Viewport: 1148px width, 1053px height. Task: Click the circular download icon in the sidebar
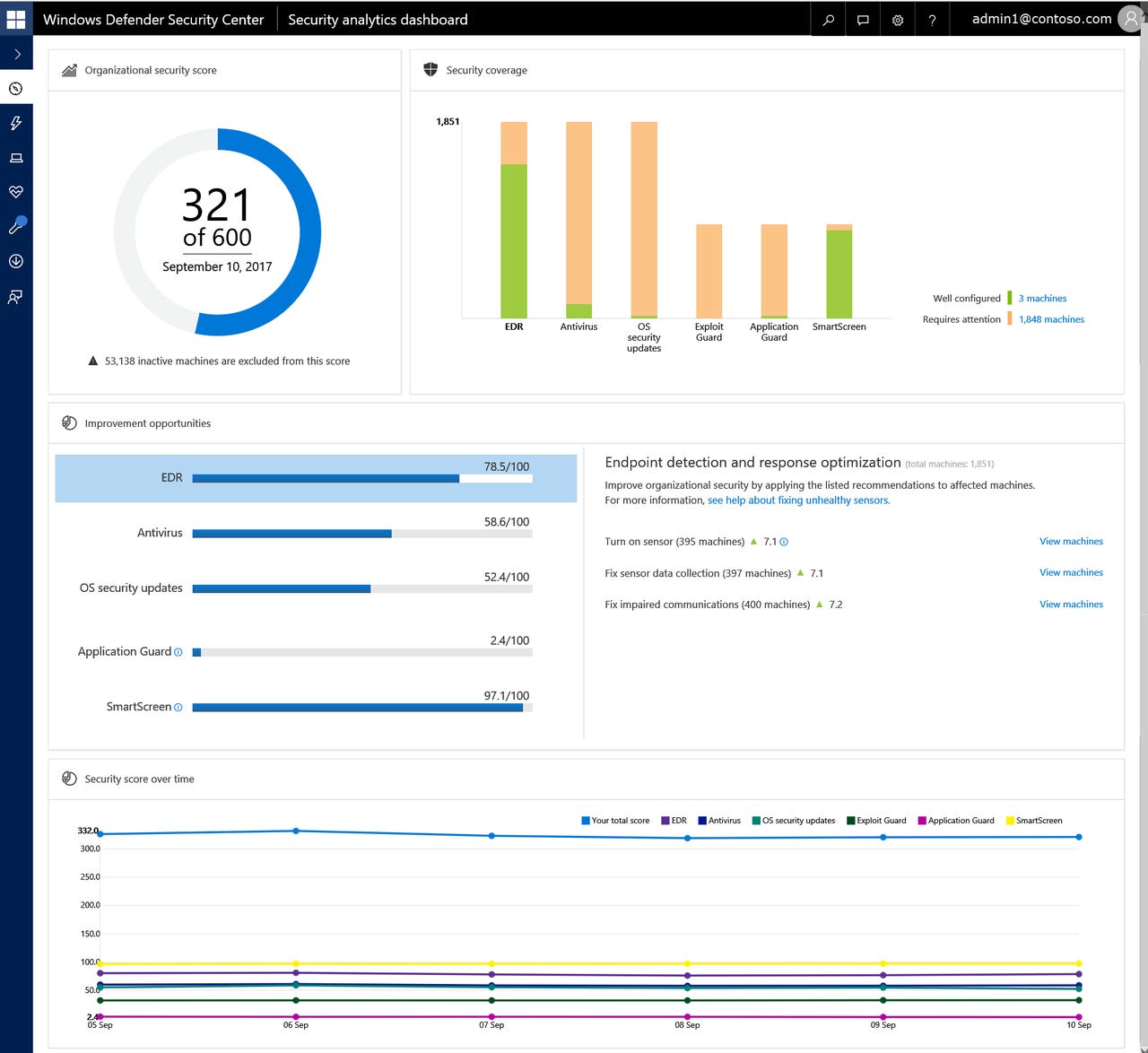click(x=16, y=261)
